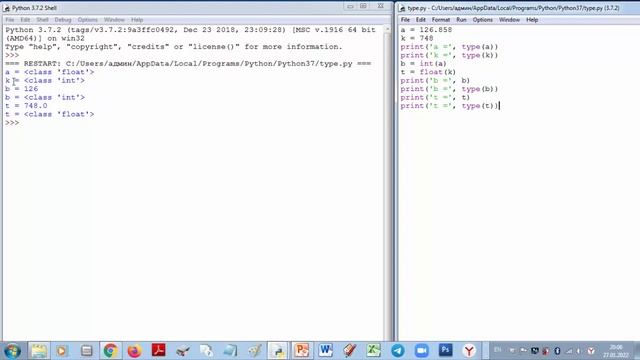Open File menu in Python Shell window
This screenshot has width=640, height=360.
click(10, 20)
